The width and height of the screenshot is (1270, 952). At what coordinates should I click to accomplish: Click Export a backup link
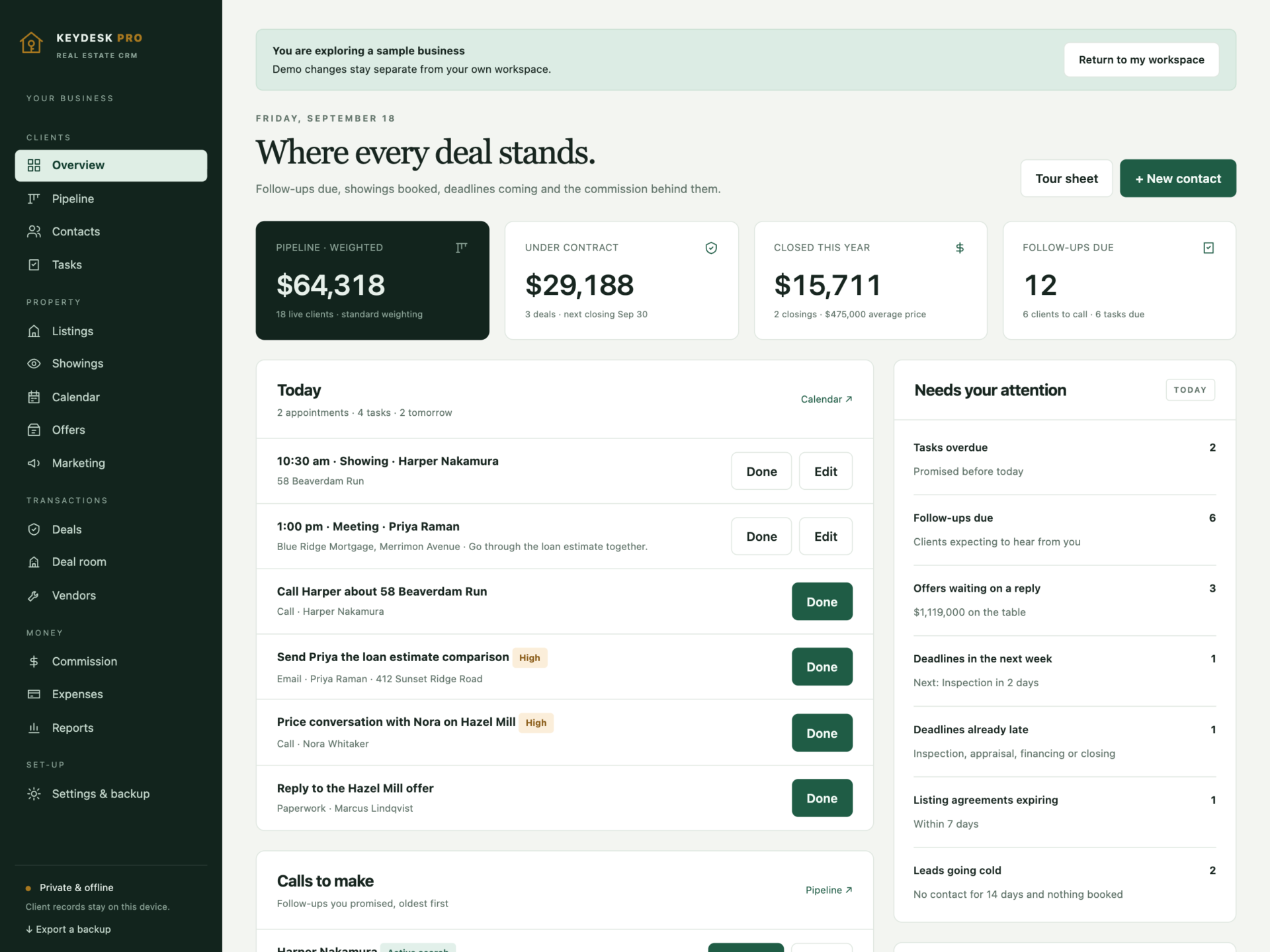68,930
